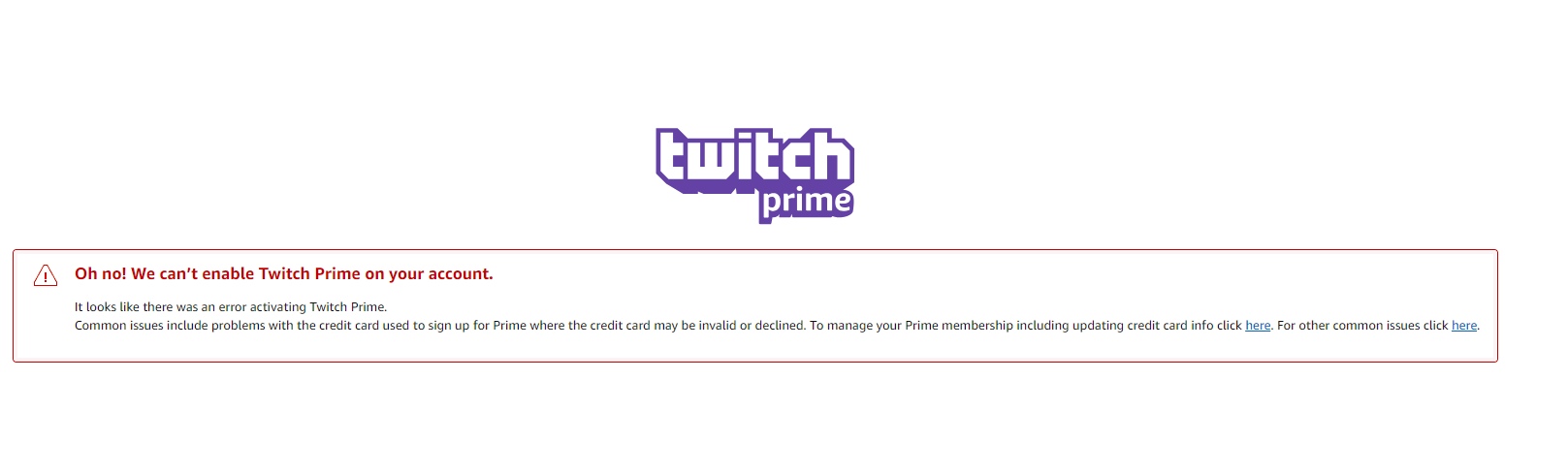Click the text 'For other common issues click'
The image size is (1568, 475).
[1362, 326]
